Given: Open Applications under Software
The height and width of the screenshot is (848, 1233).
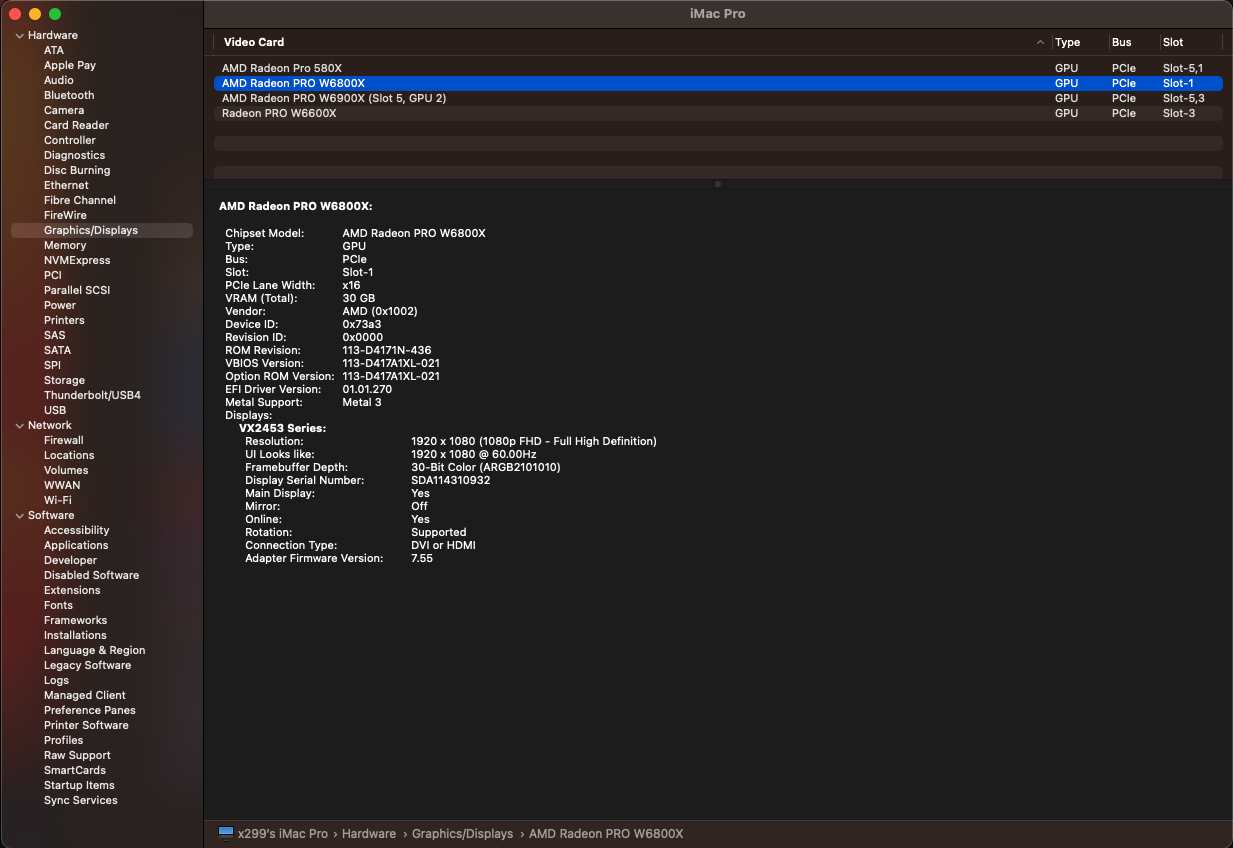Looking at the screenshot, I should pos(76,545).
